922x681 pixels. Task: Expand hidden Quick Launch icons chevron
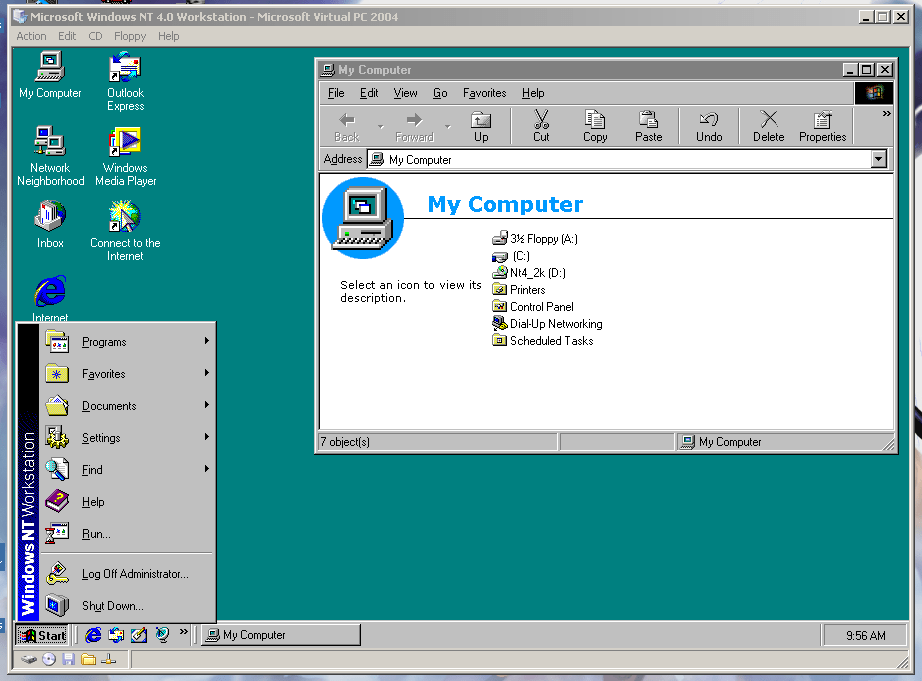pos(183,632)
